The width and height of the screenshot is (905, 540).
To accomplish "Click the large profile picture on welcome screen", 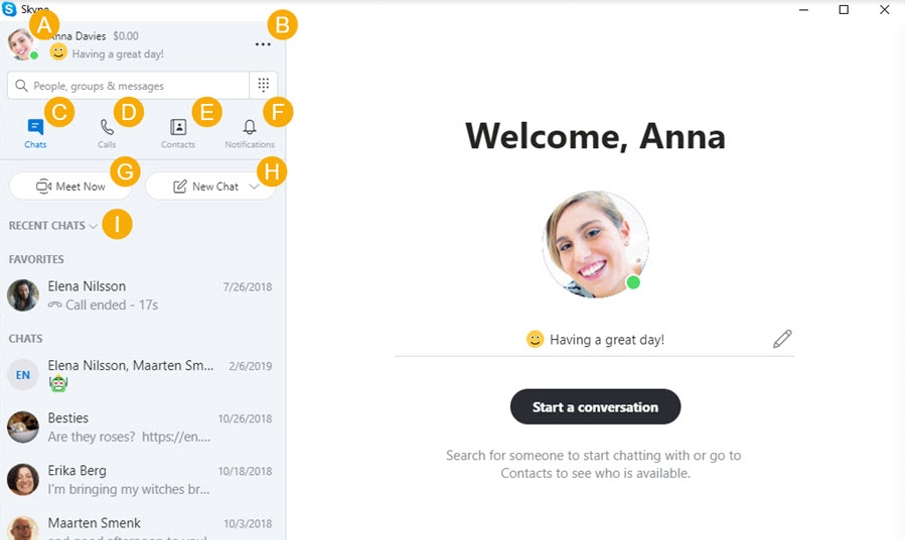I will tap(595, 245).
